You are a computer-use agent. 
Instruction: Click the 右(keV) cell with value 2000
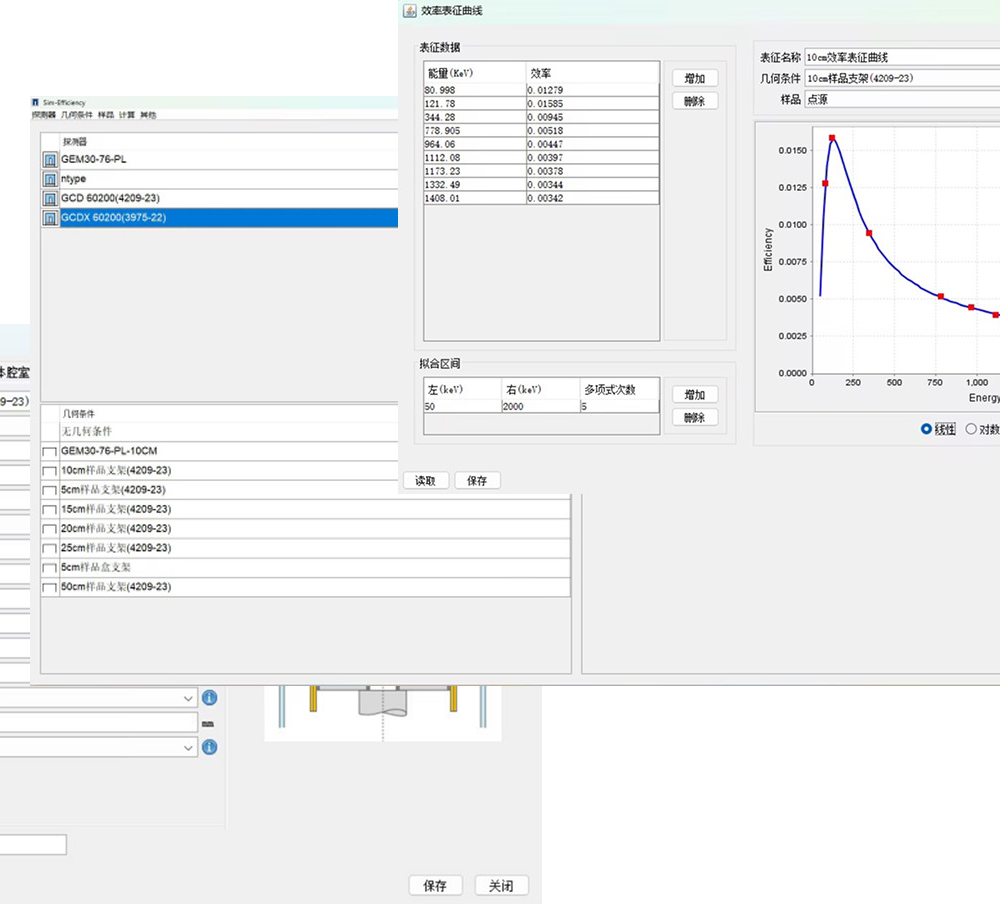[541, 407]
